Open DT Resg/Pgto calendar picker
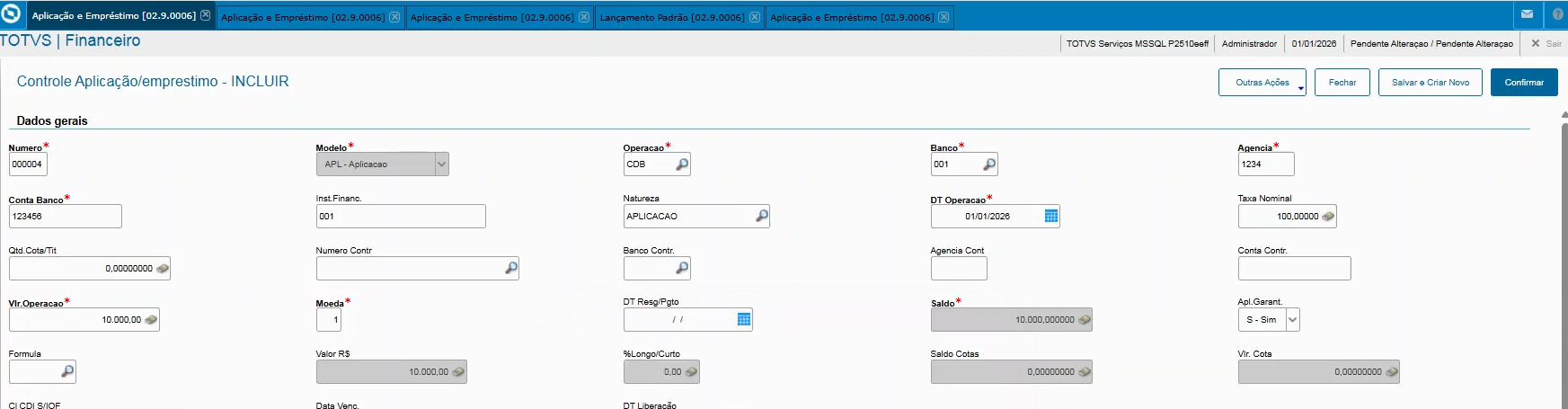 [x=744, y=319]
